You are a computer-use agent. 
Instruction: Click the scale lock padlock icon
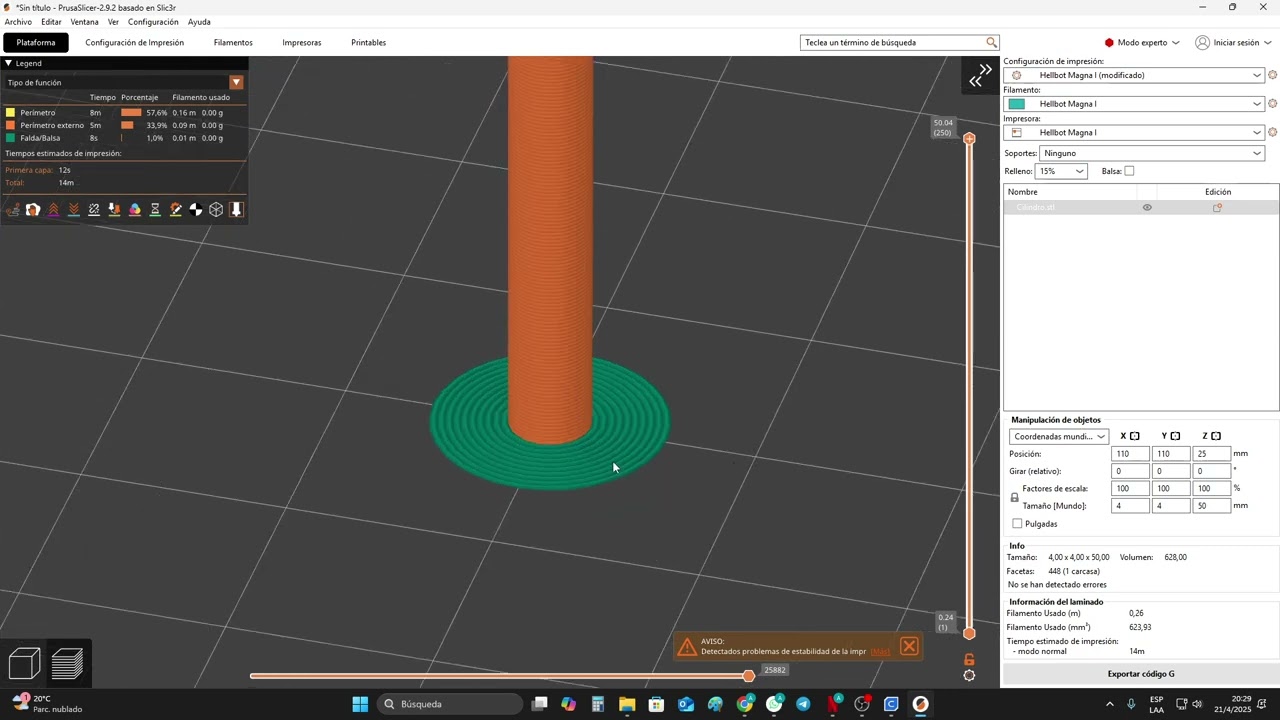coord(1014,497)
